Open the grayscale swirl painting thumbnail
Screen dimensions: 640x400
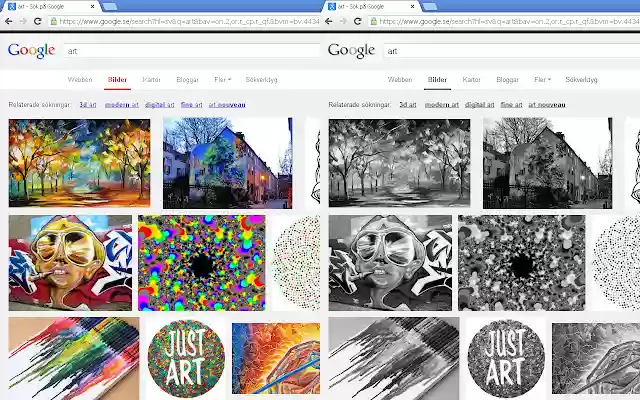click(596, 358)
